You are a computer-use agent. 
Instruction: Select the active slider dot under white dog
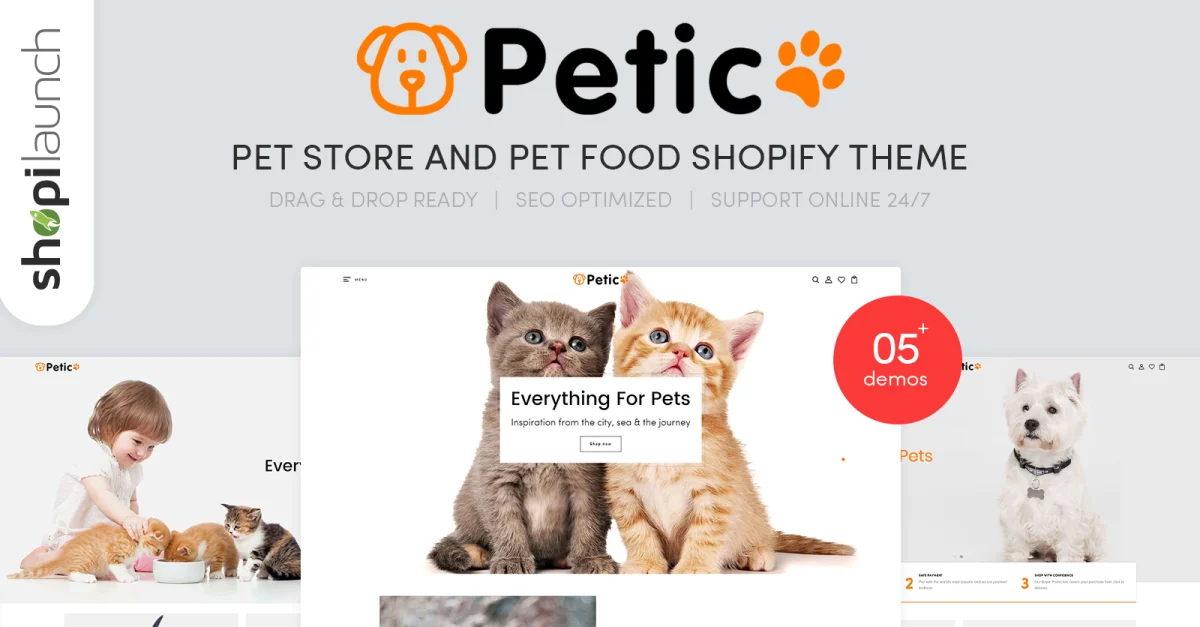[961, 556]
